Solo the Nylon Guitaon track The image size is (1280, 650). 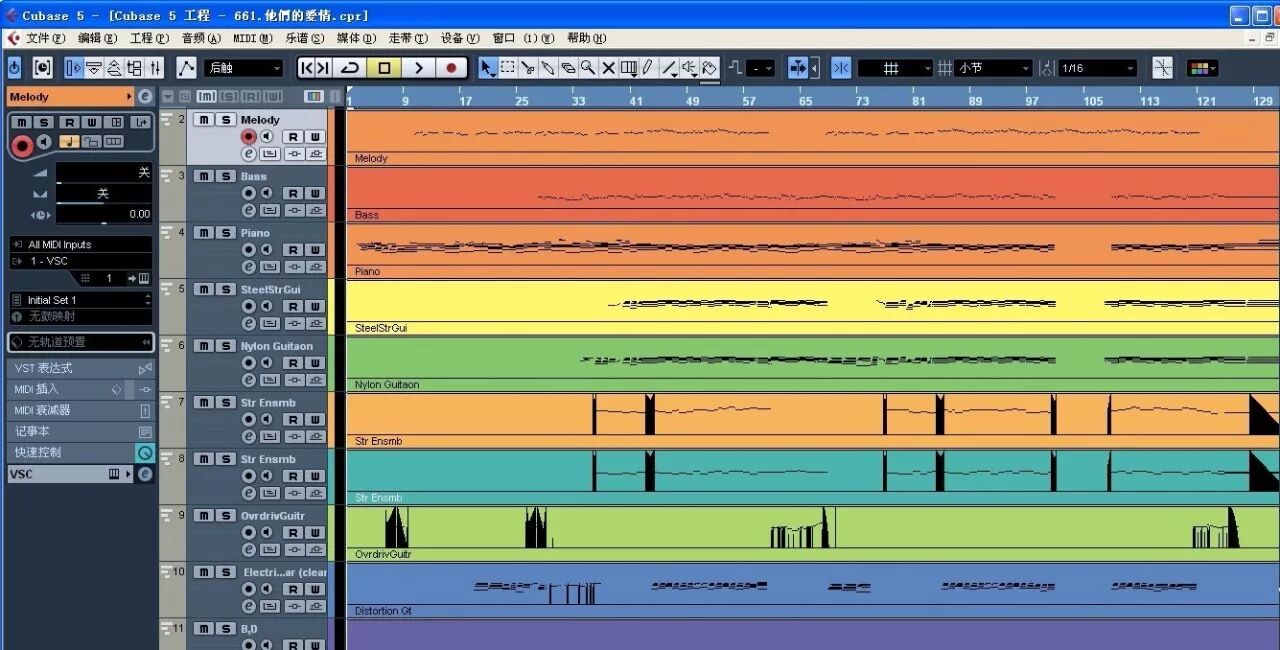(x=226, y=346)
